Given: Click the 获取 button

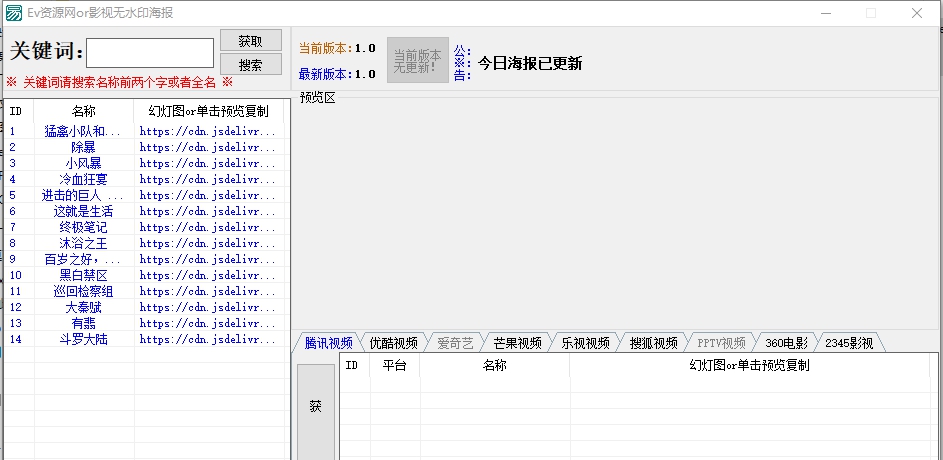Looking at the screenshot, I should (251, 41).
